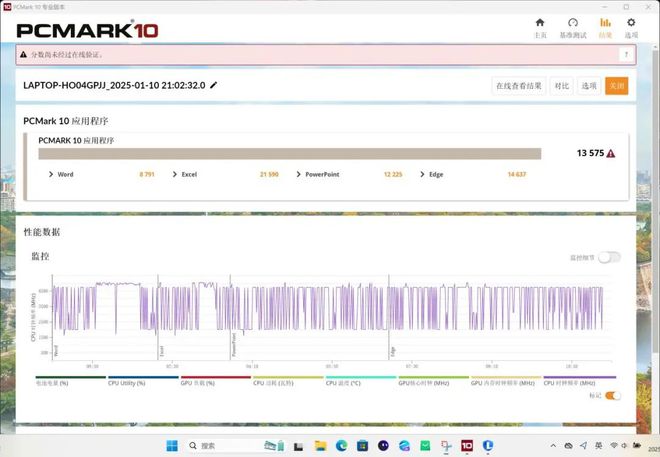Open the green app icon on the taskbar

coord(425,446)
